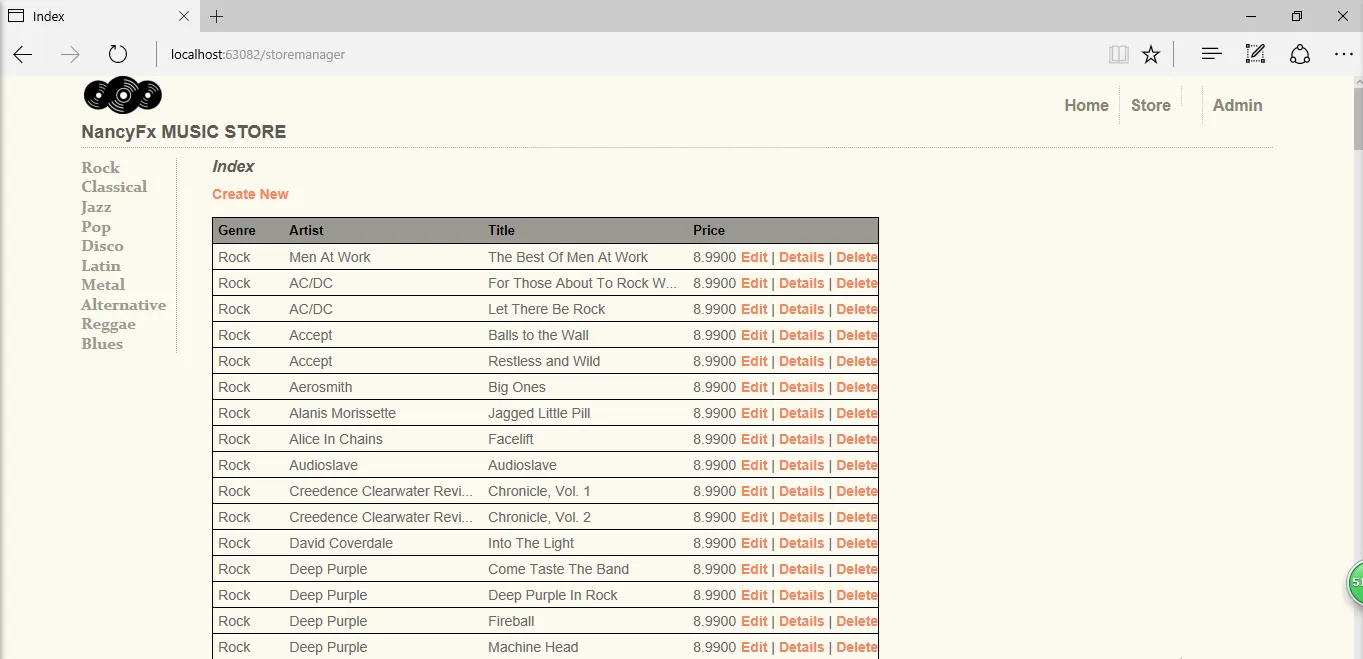Click the Create New link

[250, 194]
